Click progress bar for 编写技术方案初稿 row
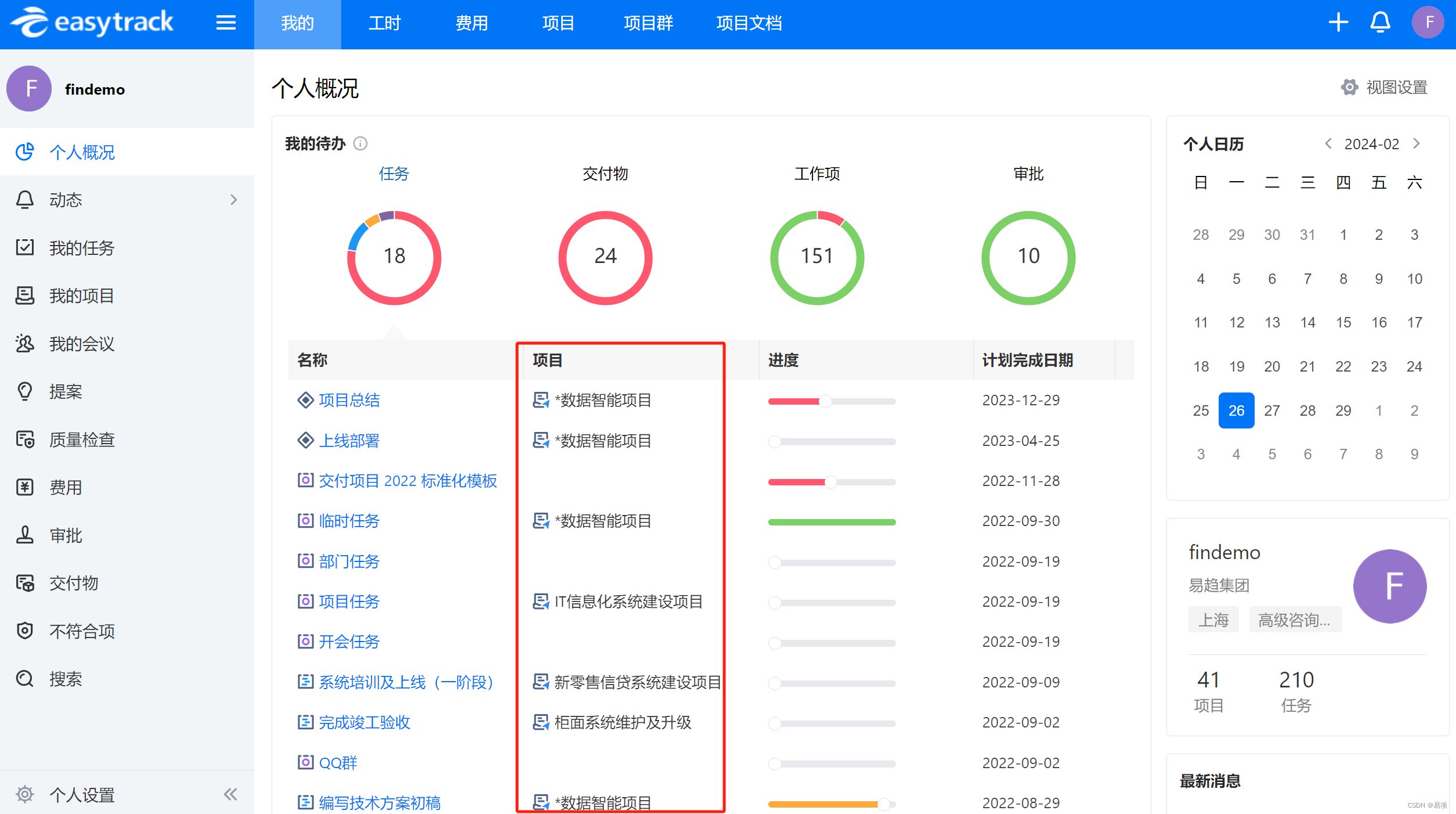1456x814 pixels. click(831, 804)
